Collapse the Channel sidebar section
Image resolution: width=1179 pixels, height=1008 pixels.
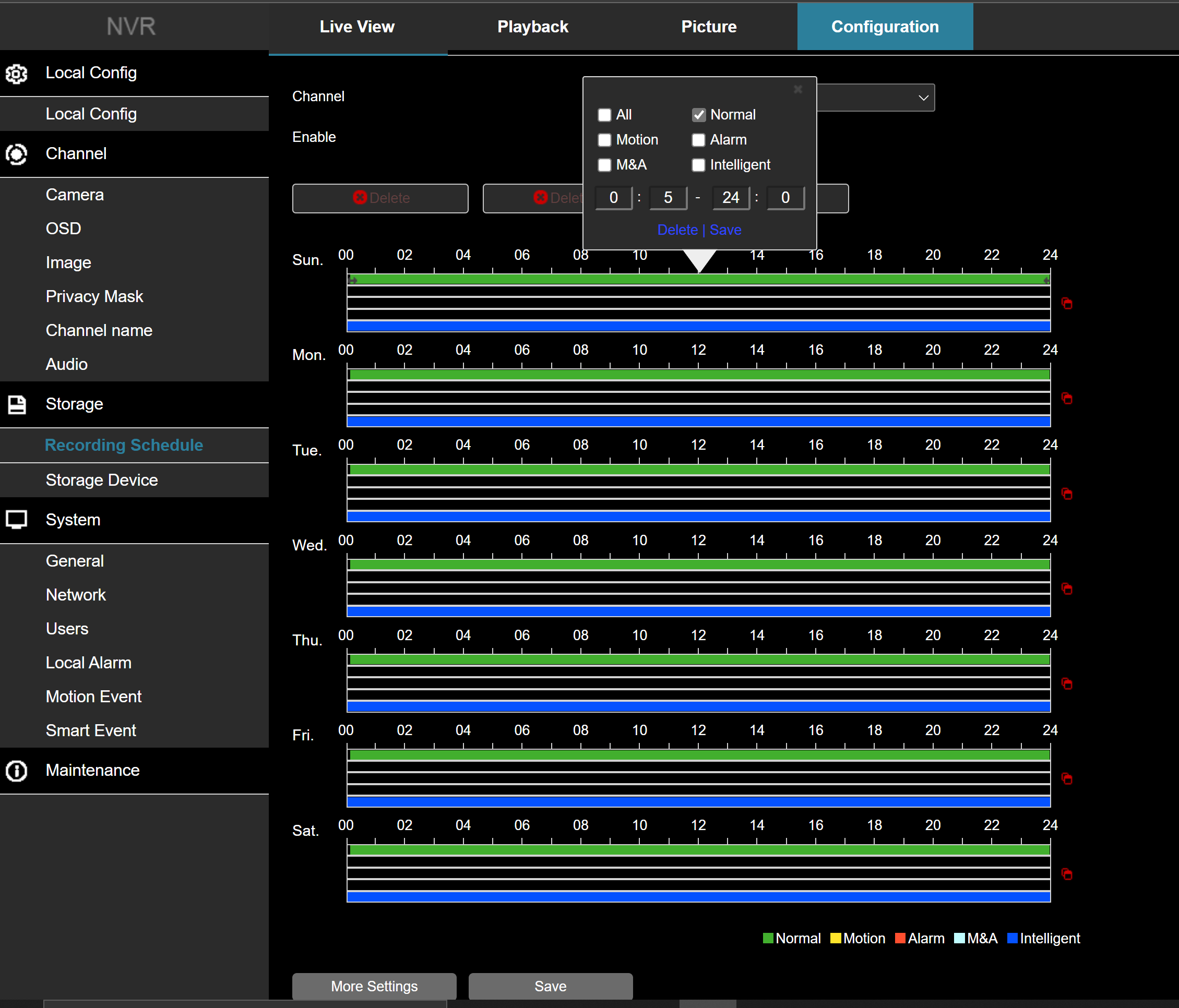[x=76, y=153]
